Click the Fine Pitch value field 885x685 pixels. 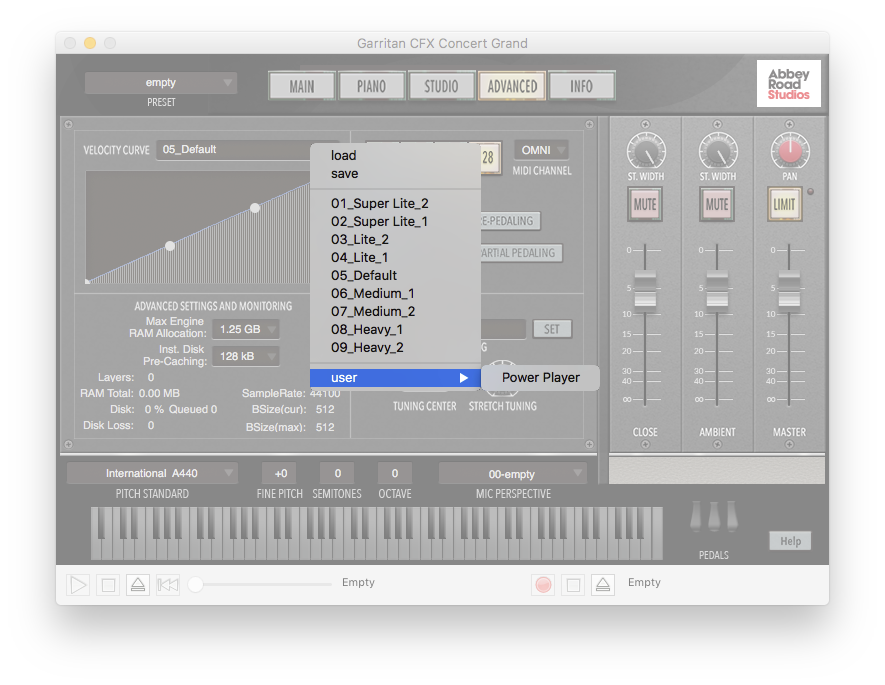pyautogui.click(x=281, y=473)
